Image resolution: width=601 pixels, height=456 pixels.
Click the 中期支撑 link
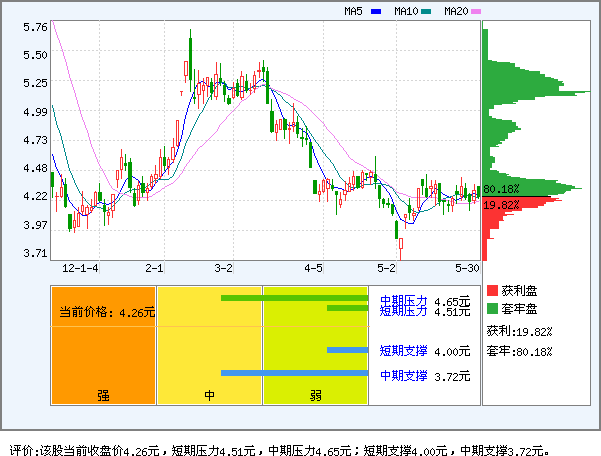[403, 376]
